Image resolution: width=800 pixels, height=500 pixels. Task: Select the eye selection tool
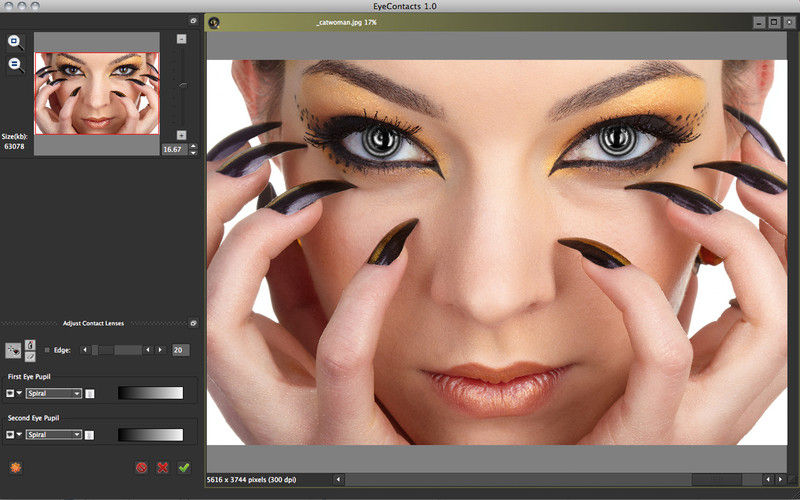point(13,351)
